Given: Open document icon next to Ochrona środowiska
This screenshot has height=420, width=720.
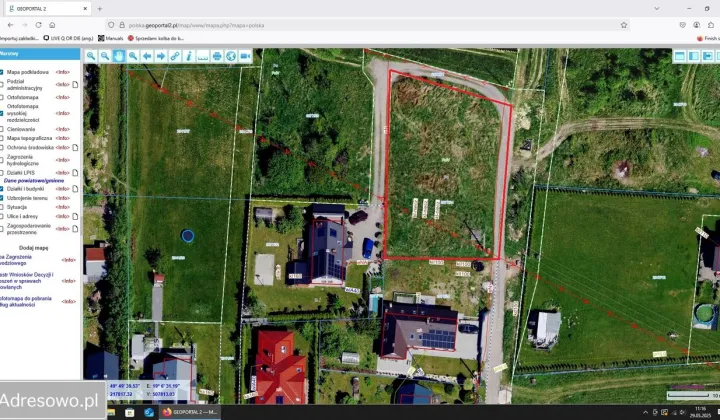Looking at the screenshot, I should [x=75, y=147].
